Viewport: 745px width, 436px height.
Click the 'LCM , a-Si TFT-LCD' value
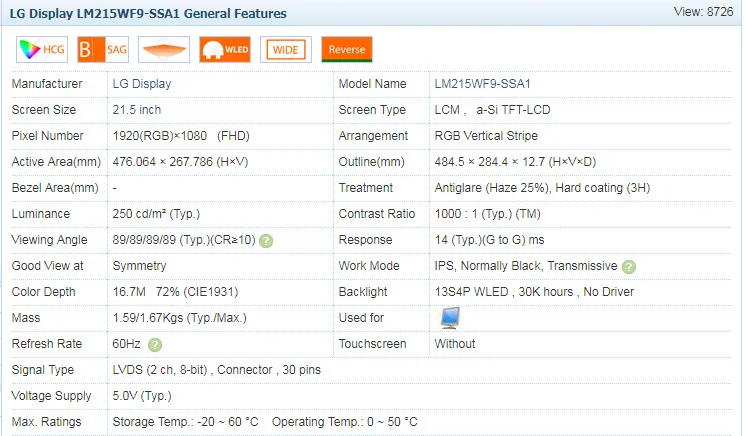492,110
